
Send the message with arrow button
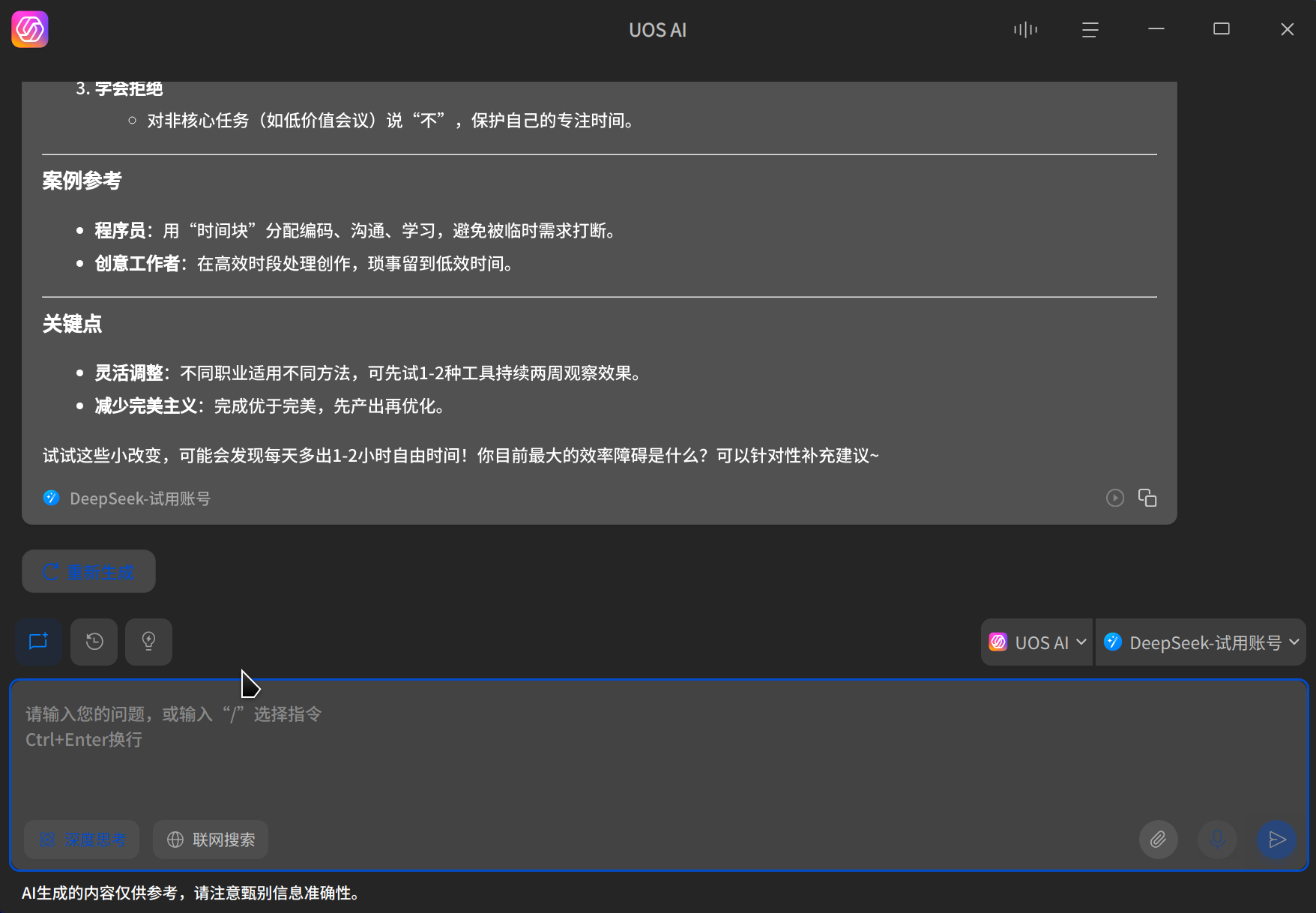click(1277, 840)
